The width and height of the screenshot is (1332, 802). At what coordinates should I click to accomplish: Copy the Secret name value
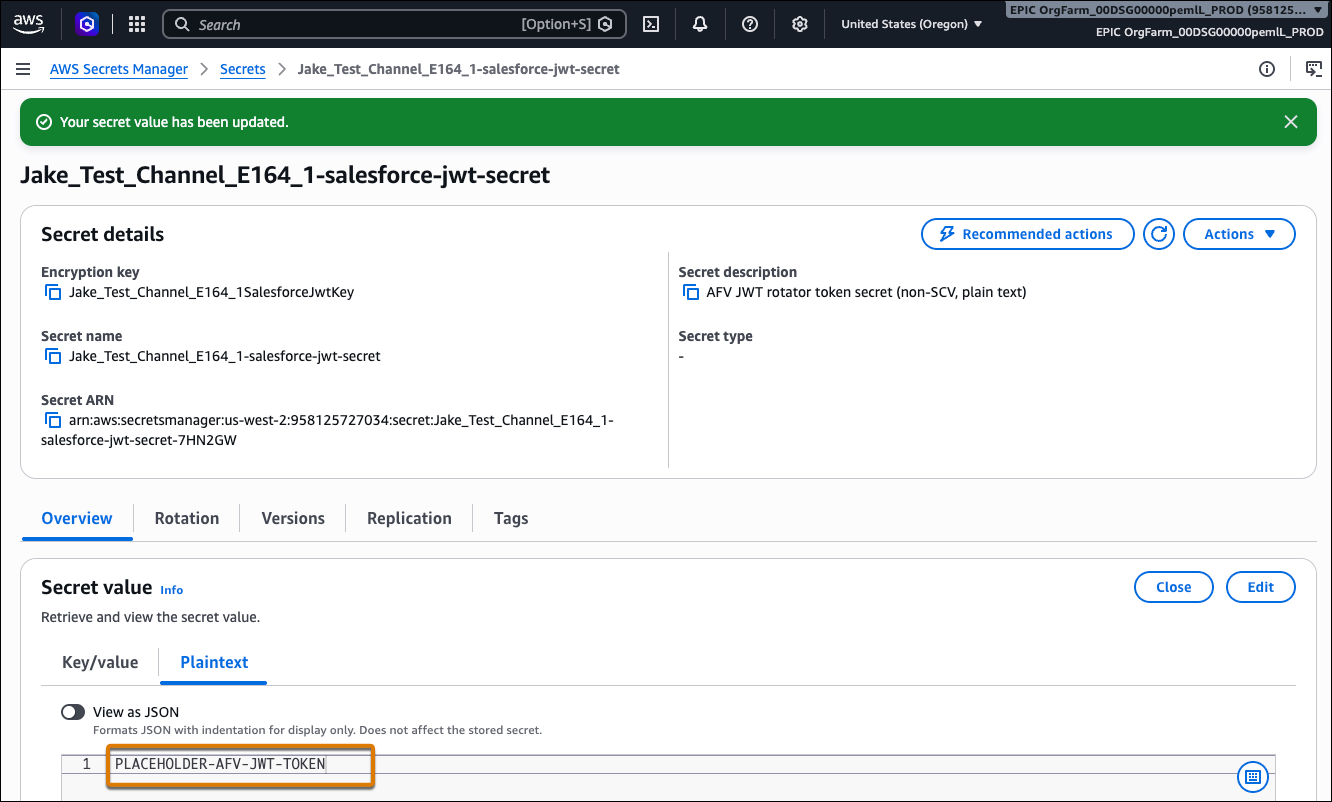53,357
